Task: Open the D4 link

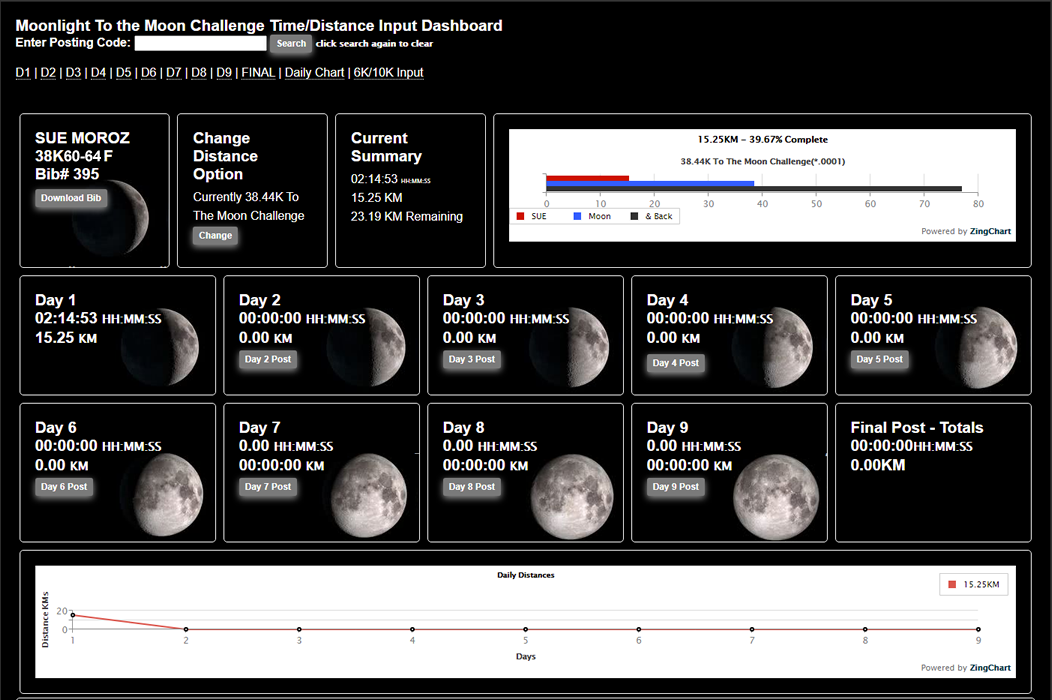Action: (98, 72)
